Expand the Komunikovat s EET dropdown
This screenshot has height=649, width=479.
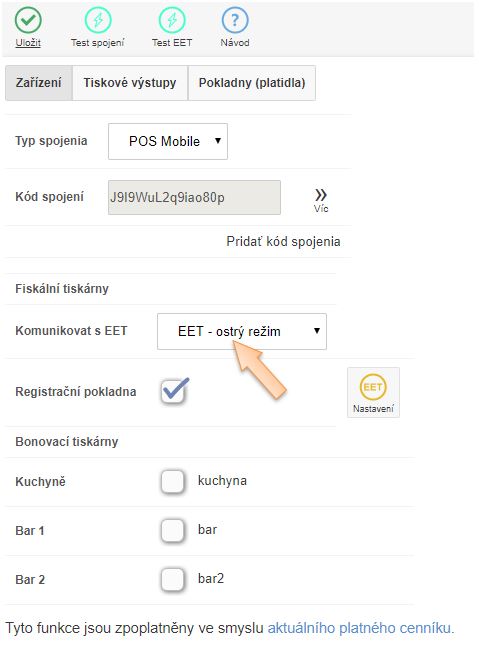point(242,332)
